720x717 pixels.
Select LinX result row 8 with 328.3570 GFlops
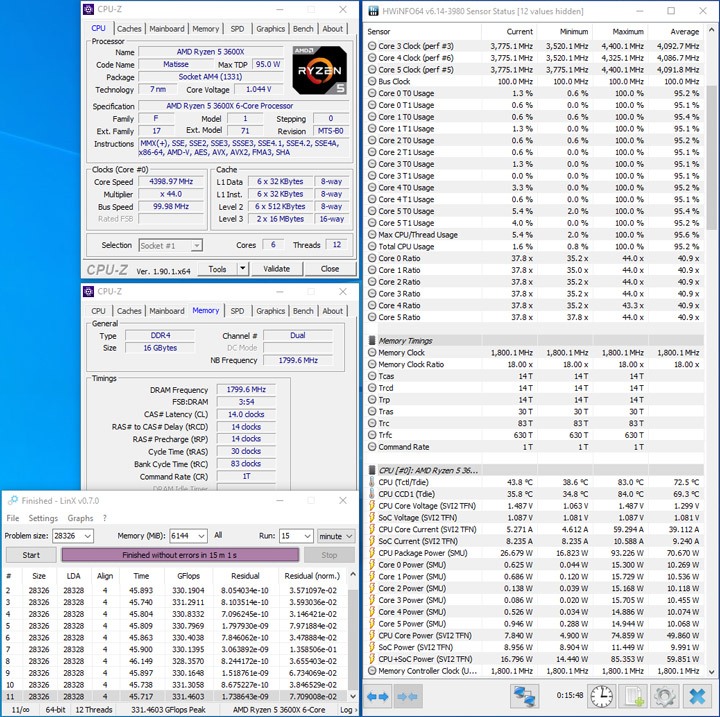click(174, 661)
